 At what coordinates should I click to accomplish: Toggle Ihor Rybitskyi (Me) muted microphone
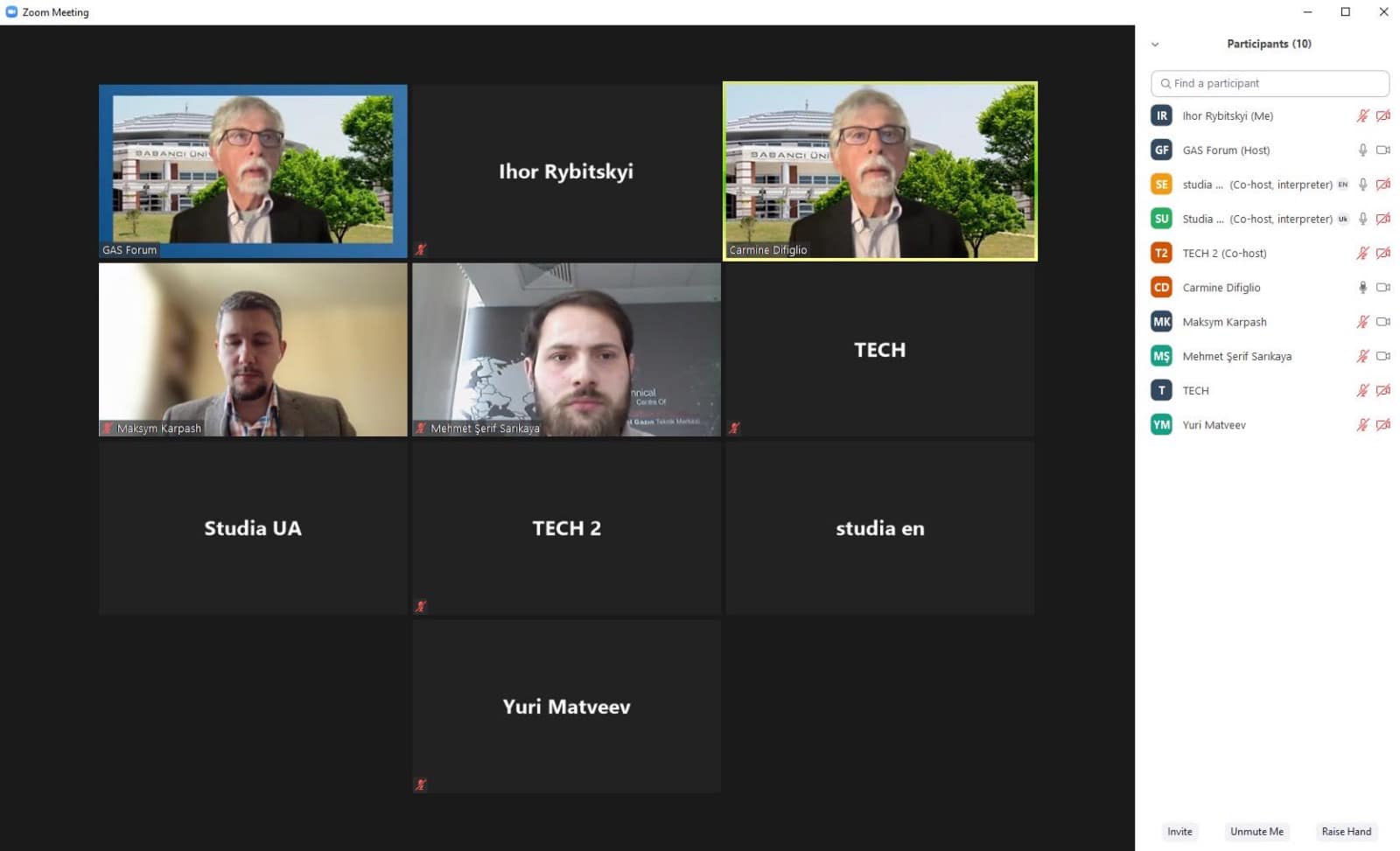1362,115
